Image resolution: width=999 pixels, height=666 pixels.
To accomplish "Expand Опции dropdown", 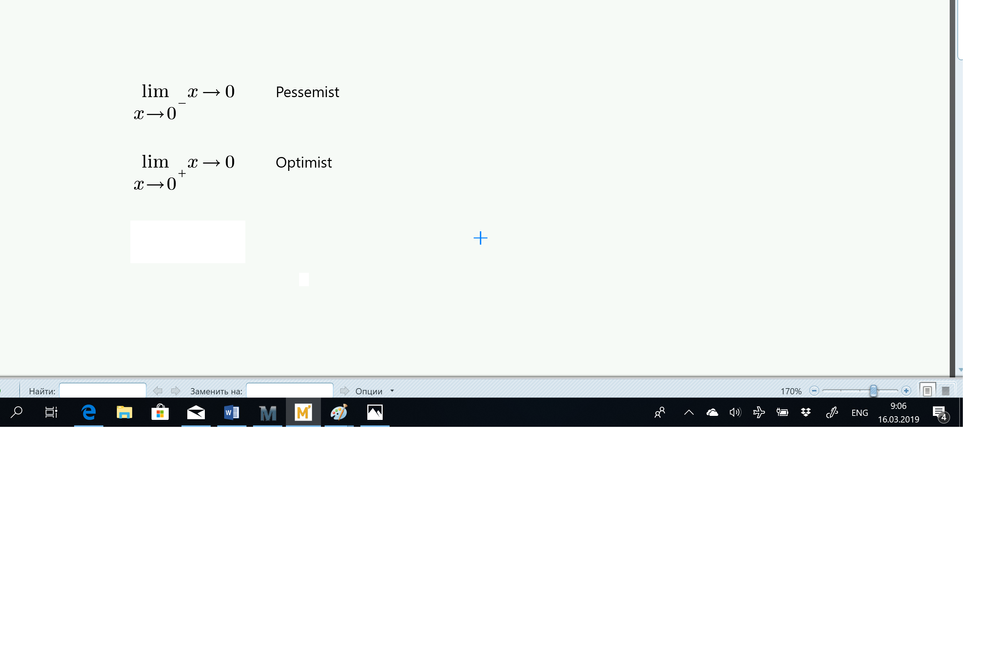I will (x=392, y=391).
